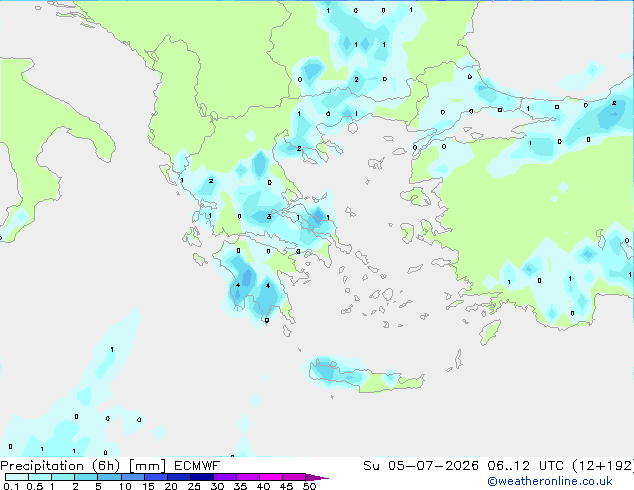Click the '30' legend scale label

[x=217, y=486]
